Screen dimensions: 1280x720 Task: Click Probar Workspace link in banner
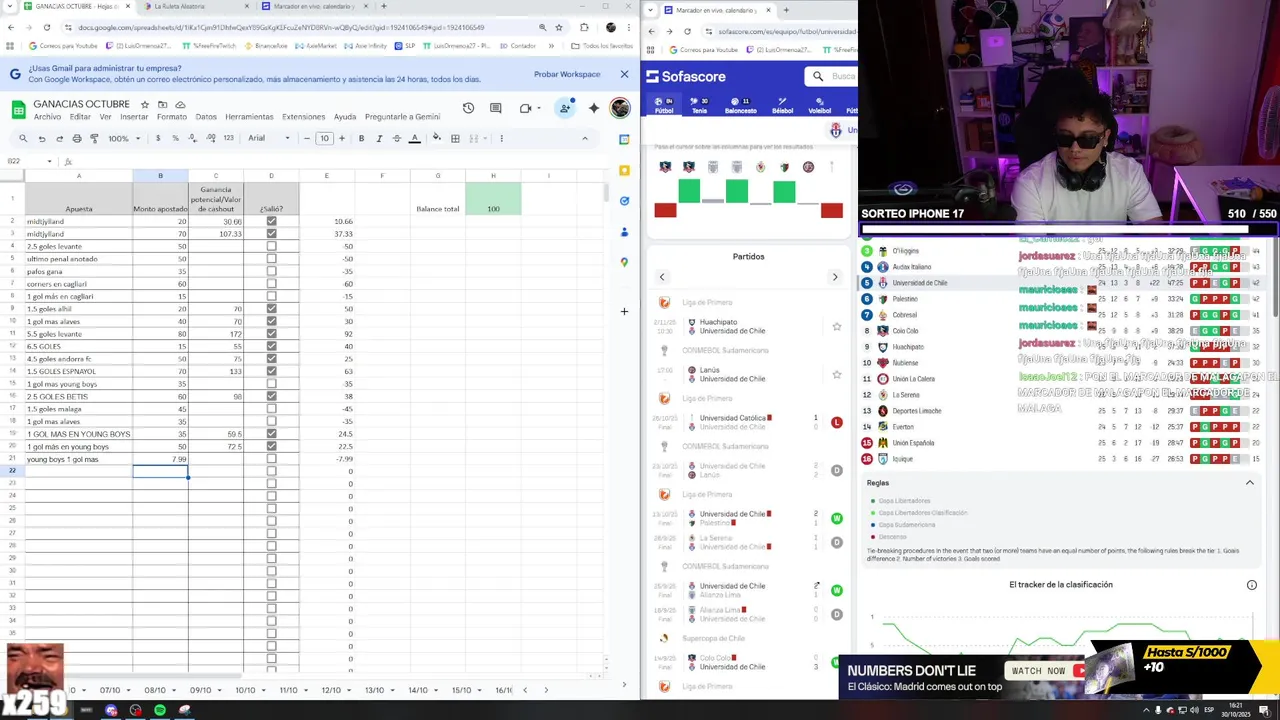(567, 74)
